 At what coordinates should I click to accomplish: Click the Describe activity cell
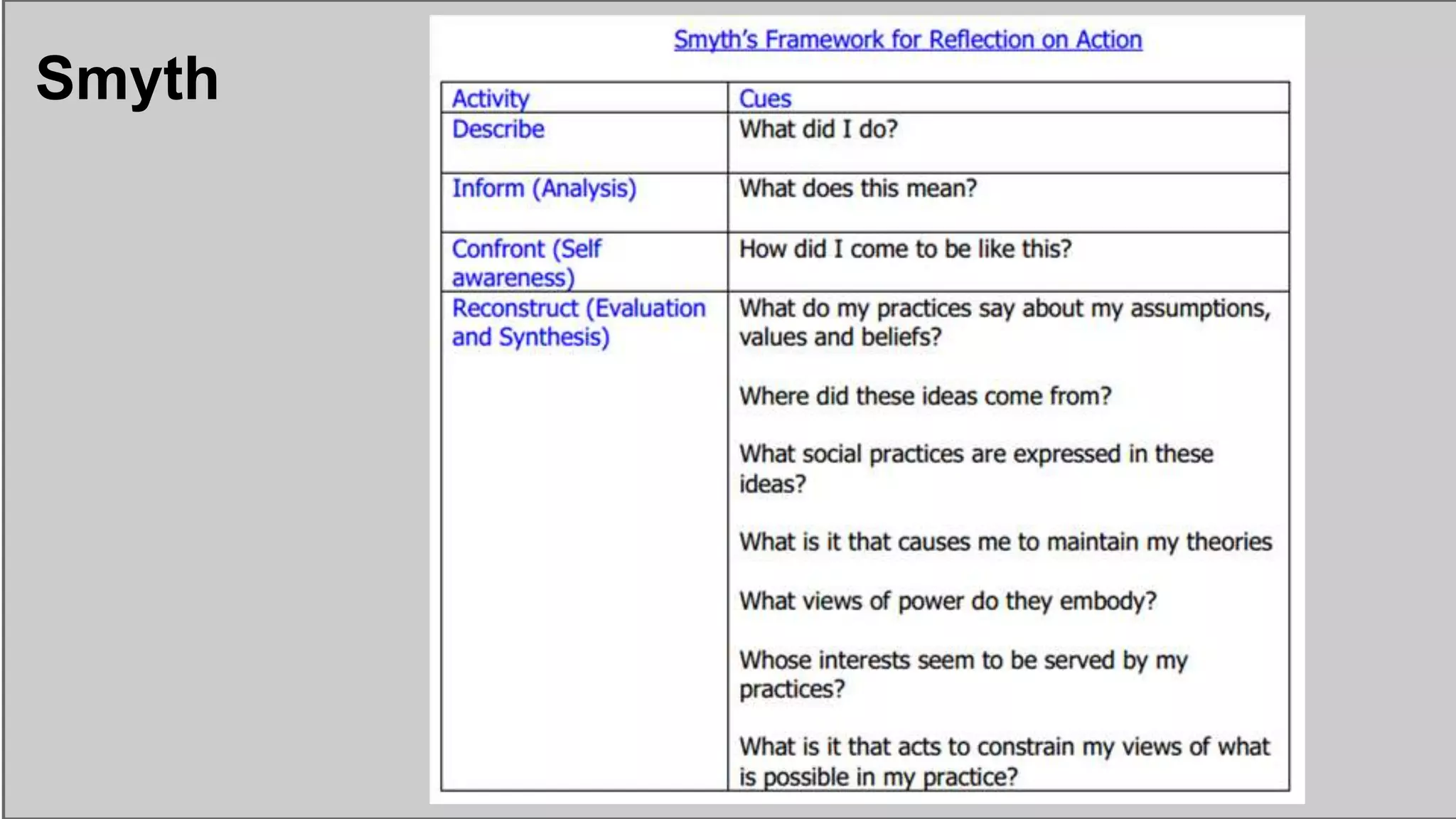pos(498,129)
